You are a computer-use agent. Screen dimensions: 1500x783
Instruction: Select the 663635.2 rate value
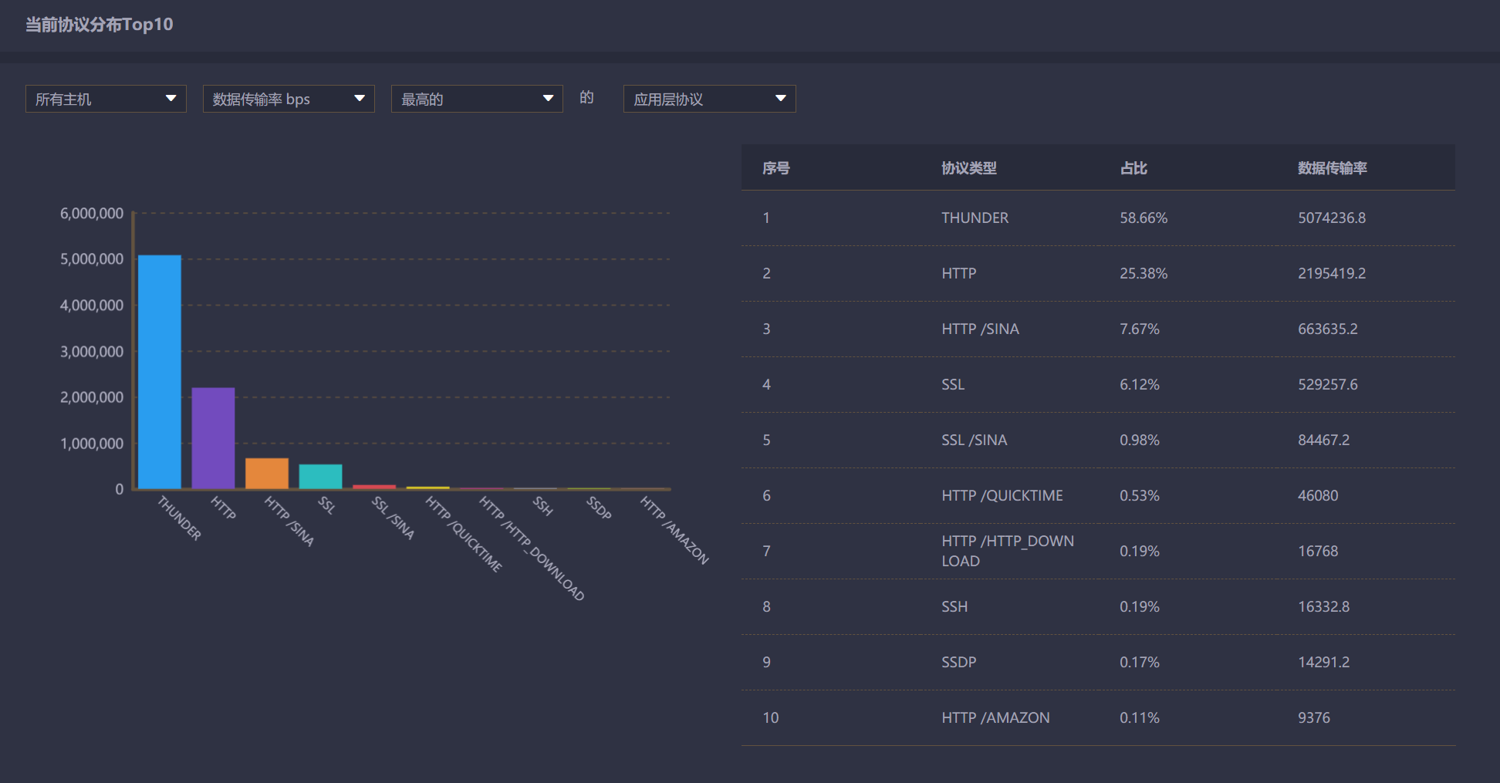tap(1328, 329)
